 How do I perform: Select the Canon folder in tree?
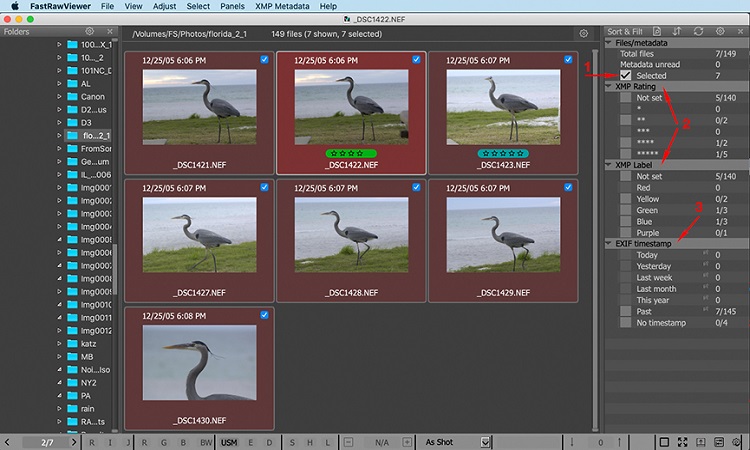point(93,97)
